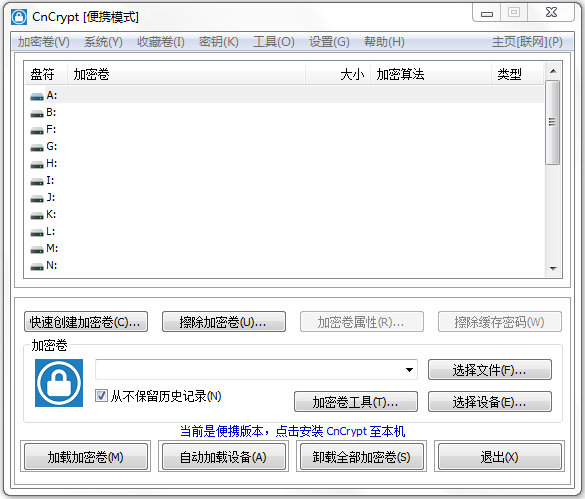Click the 类型 column header
The width and height of the screenshot is (585, 499).
coord(517,74)
